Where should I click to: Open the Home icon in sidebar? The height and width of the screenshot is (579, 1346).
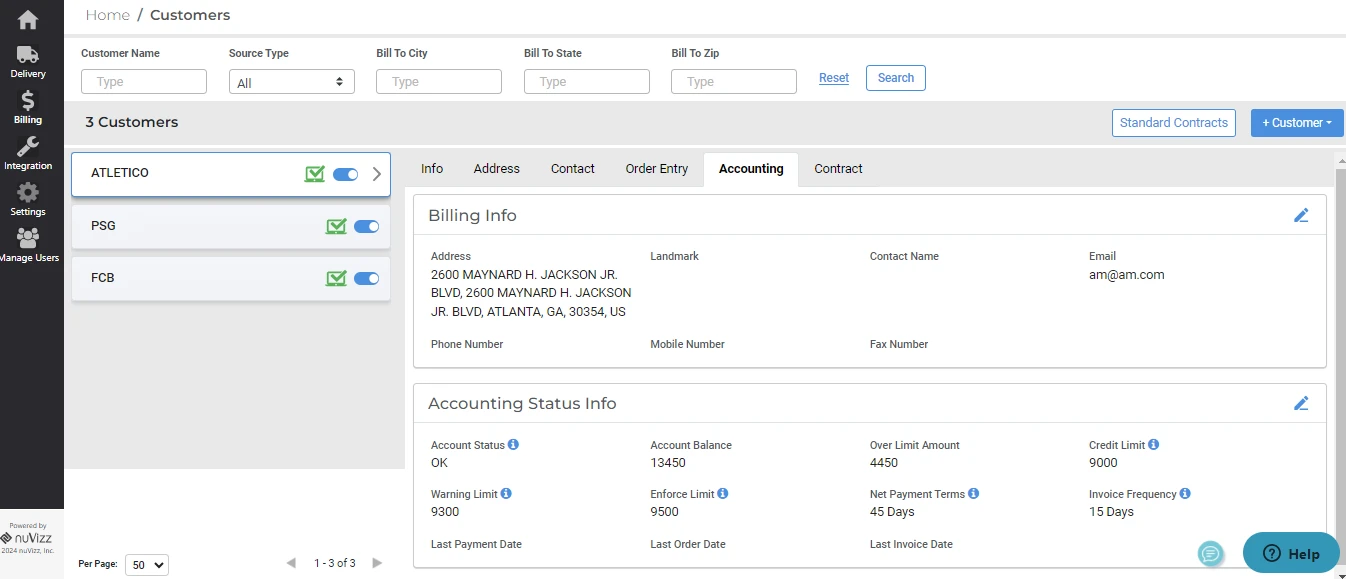pos(28,19)
